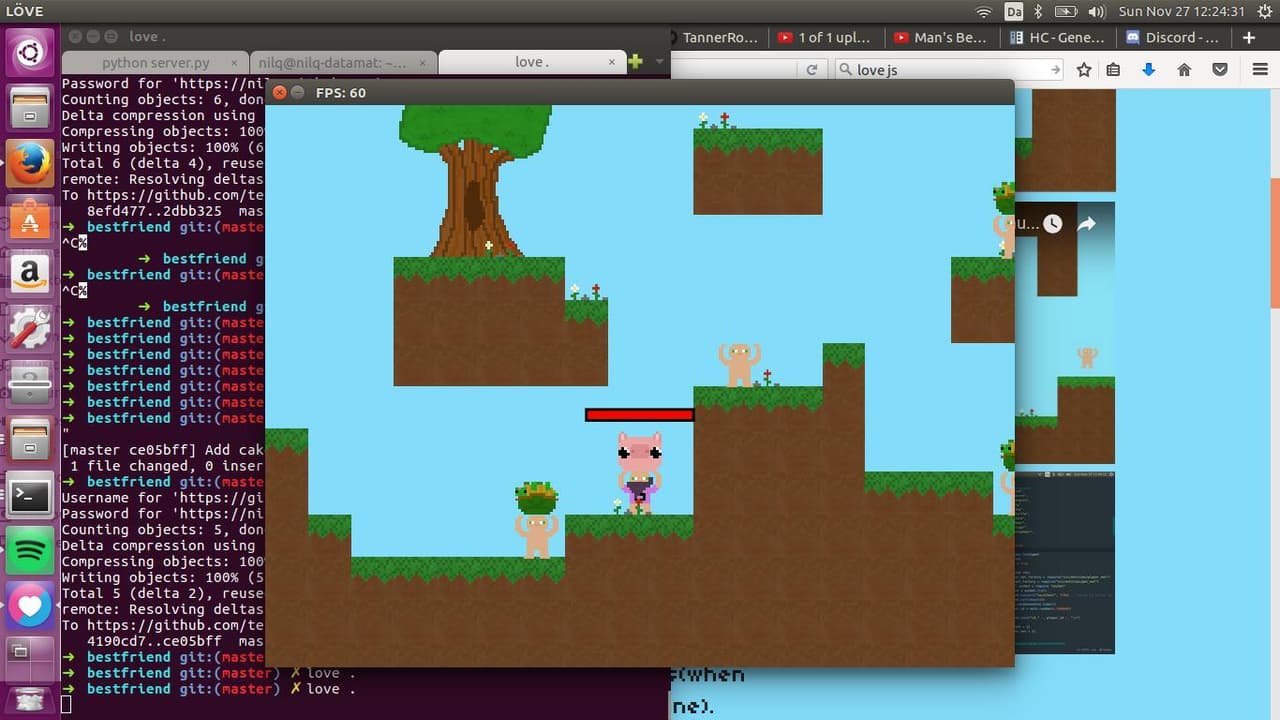The image size is (1280, 720).
Task: Submit the Firefox search with arrow
Action: 1055,70
